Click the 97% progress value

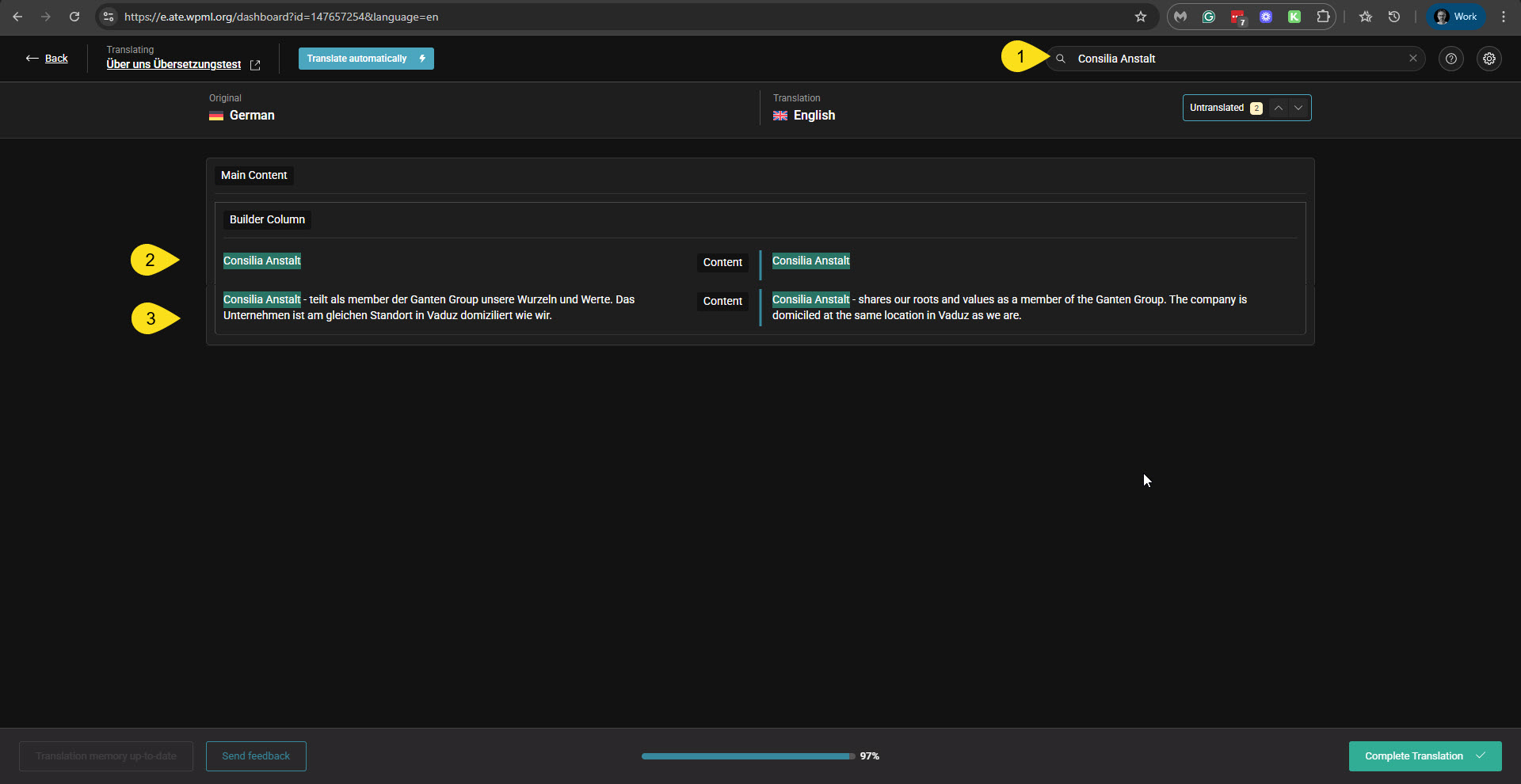click(869, 756)
